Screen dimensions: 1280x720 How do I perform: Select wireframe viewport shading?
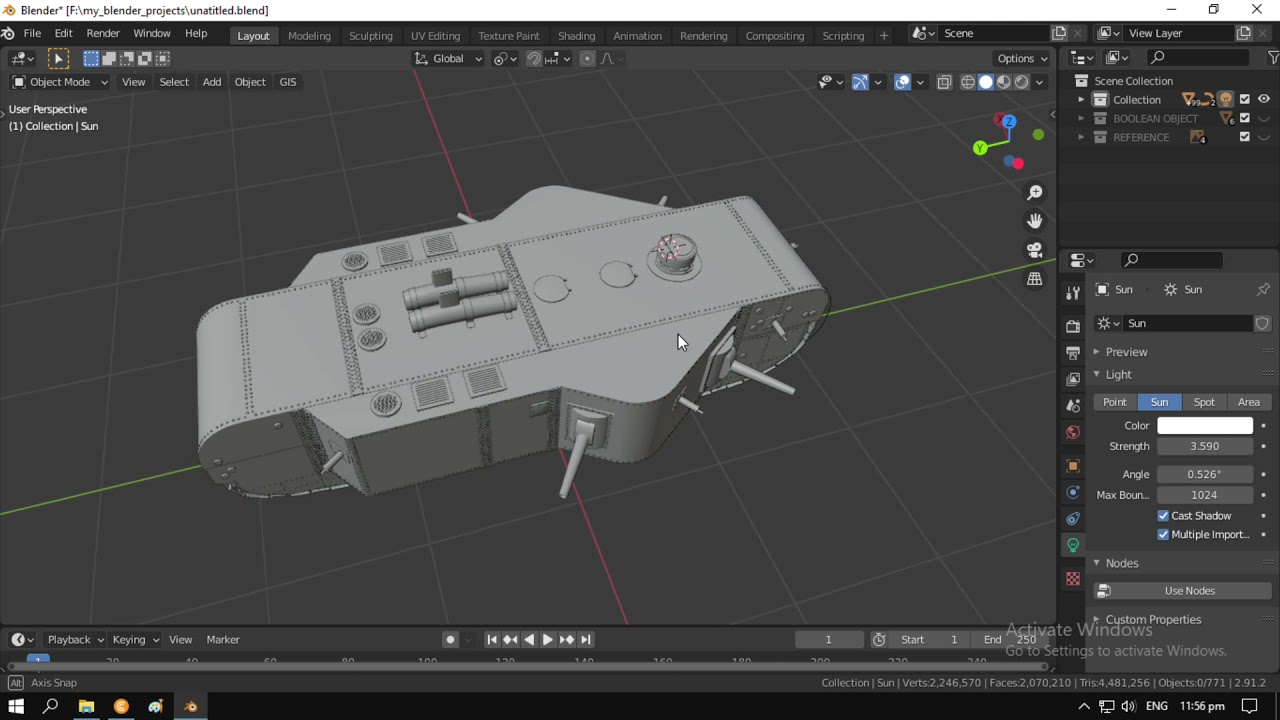pyautogui.click(x=968, y=82)
